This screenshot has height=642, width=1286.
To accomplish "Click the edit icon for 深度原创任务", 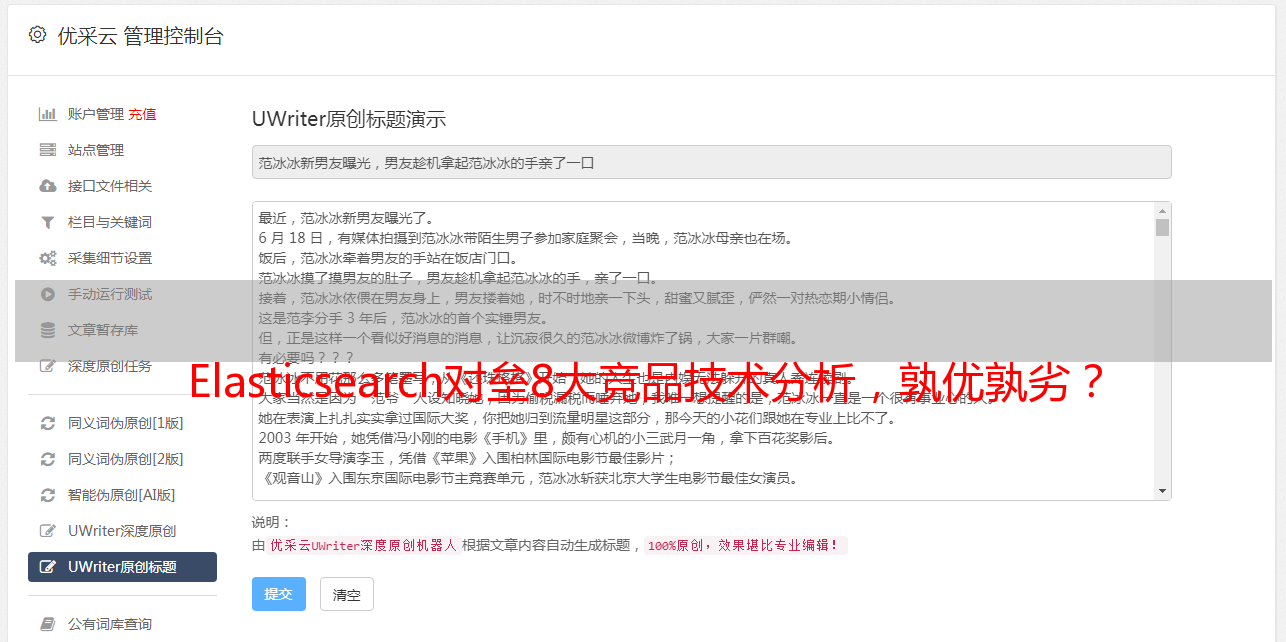I will pos(47,366).
